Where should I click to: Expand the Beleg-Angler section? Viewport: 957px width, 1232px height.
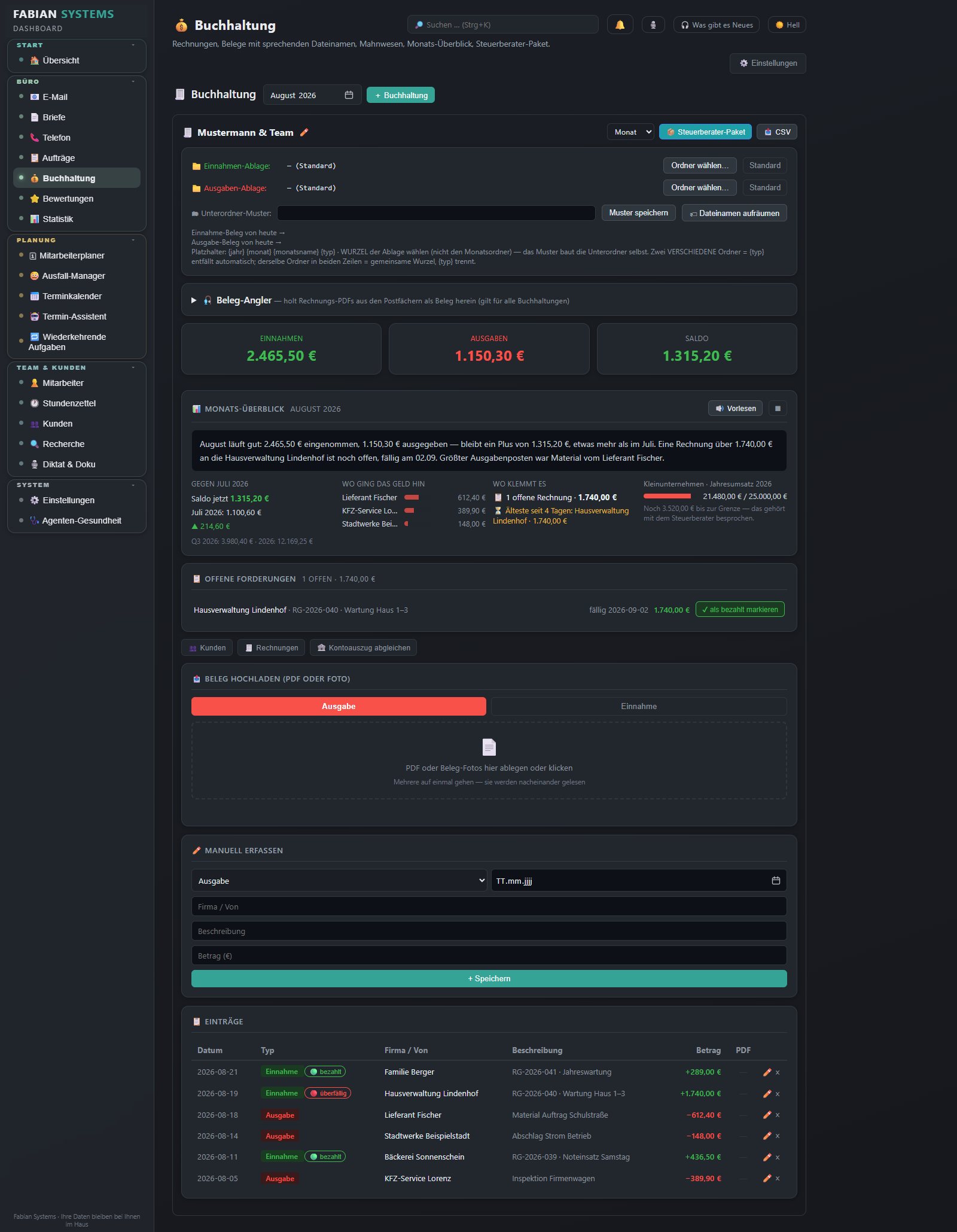pos(194,300)
